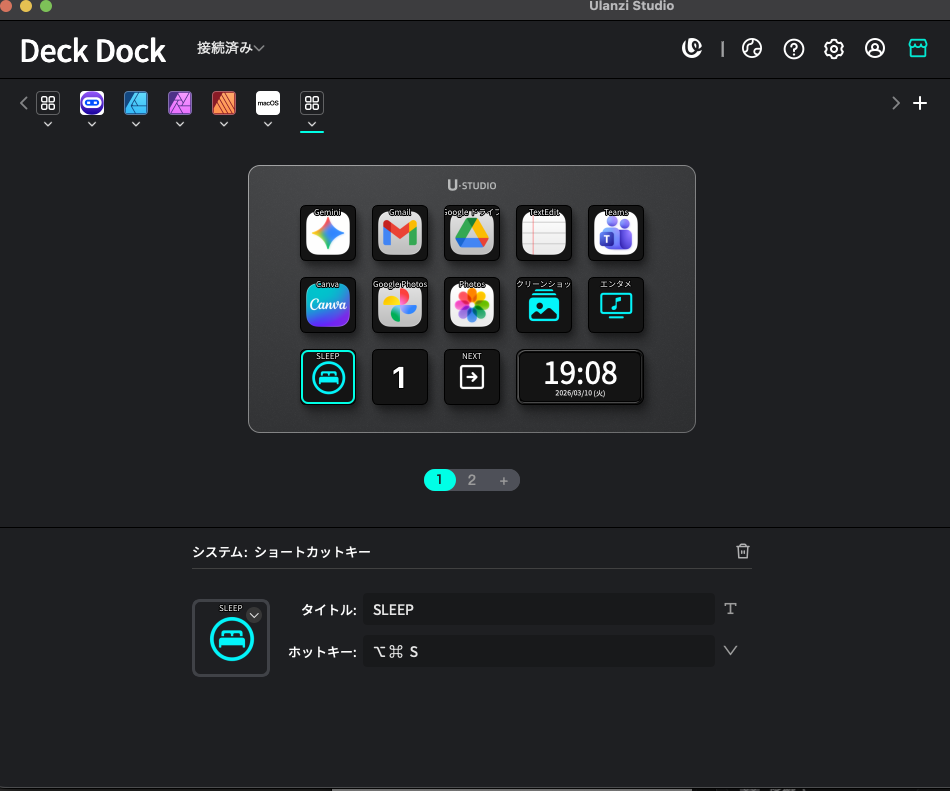
Task: Select the NEXT page key
Action: click(x=471, y=377)
